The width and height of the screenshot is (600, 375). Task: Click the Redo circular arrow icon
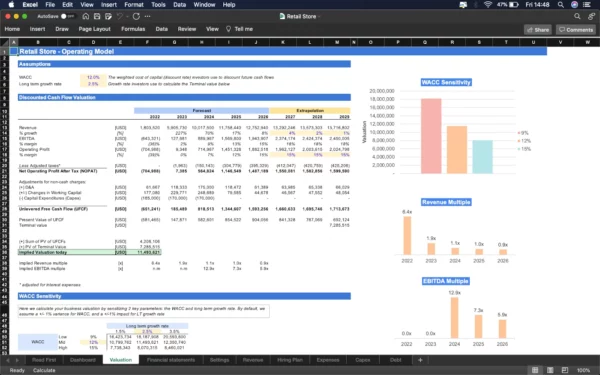(x=136, y=16)
